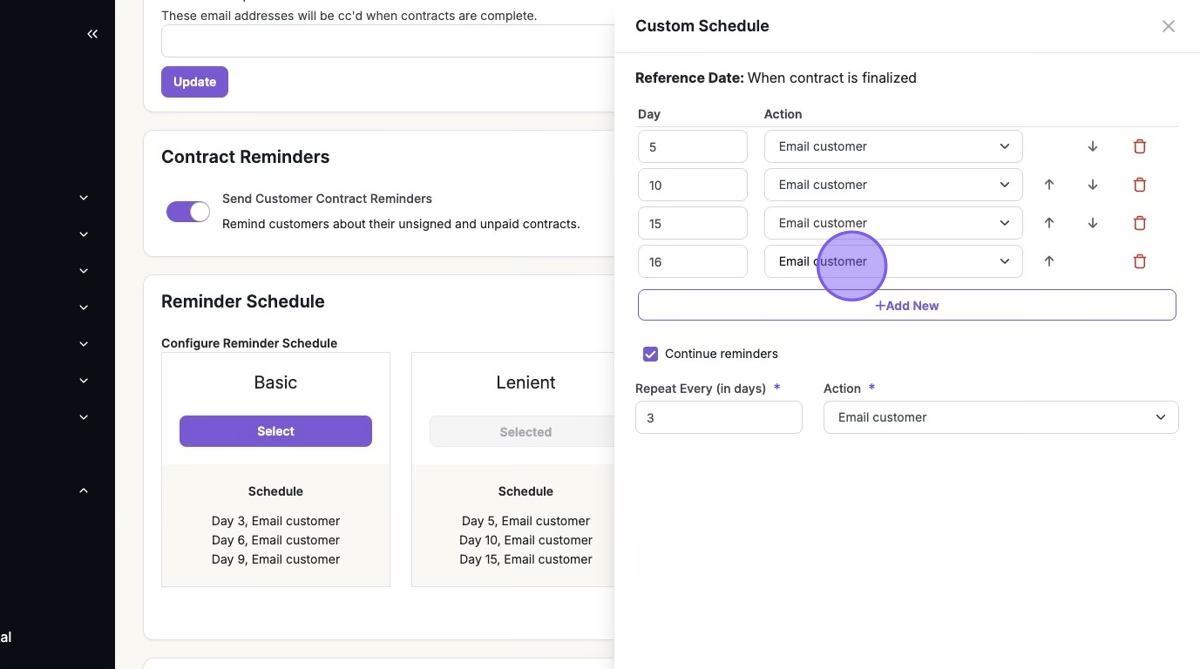This screenshot has height=669, width=1200.
Task: Open the repeat Action dropdown
Action: coord(1000,418)
